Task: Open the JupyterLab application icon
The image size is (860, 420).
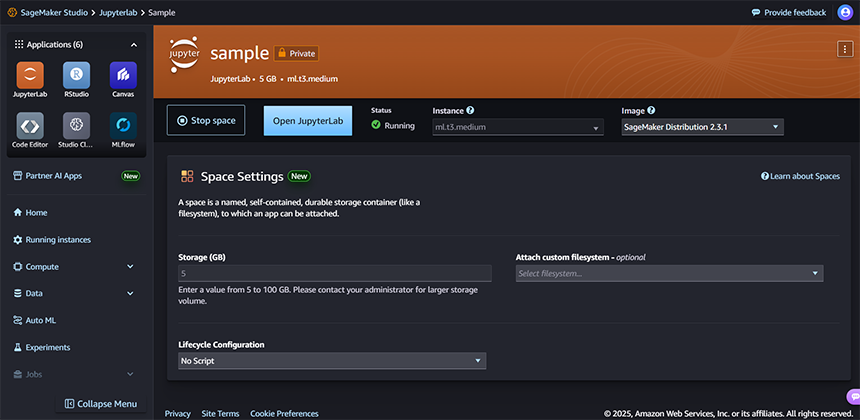Action: coord(30,75)
